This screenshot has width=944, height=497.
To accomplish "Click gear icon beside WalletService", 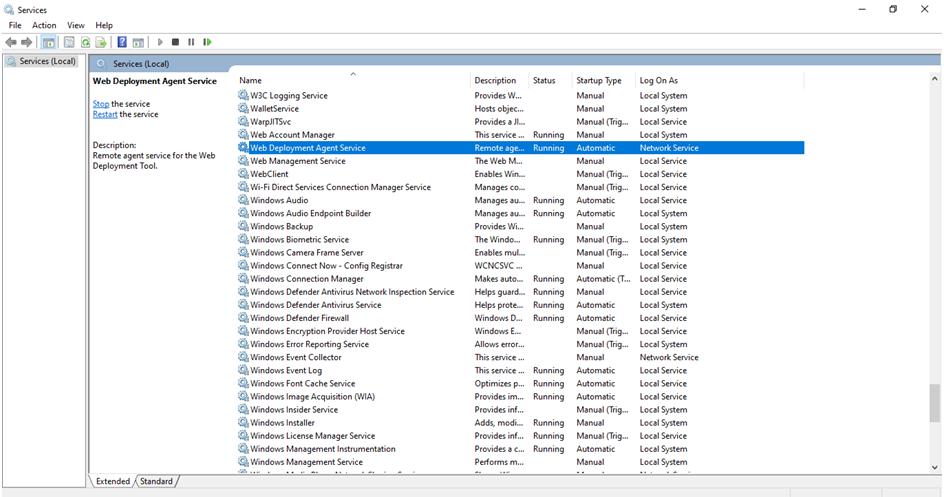I will click(243, 108).
